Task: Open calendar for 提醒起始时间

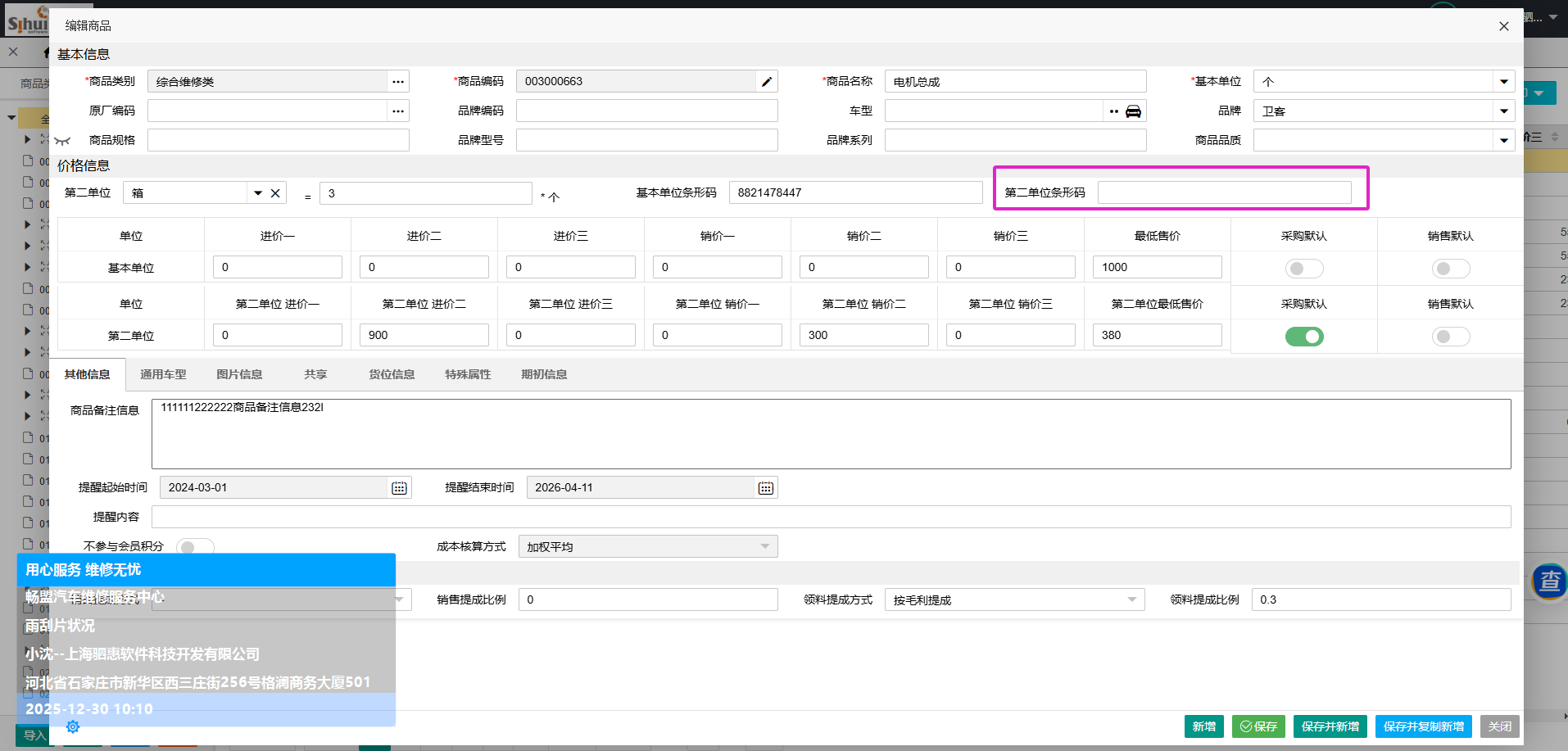Action: (x=399, y=488)
